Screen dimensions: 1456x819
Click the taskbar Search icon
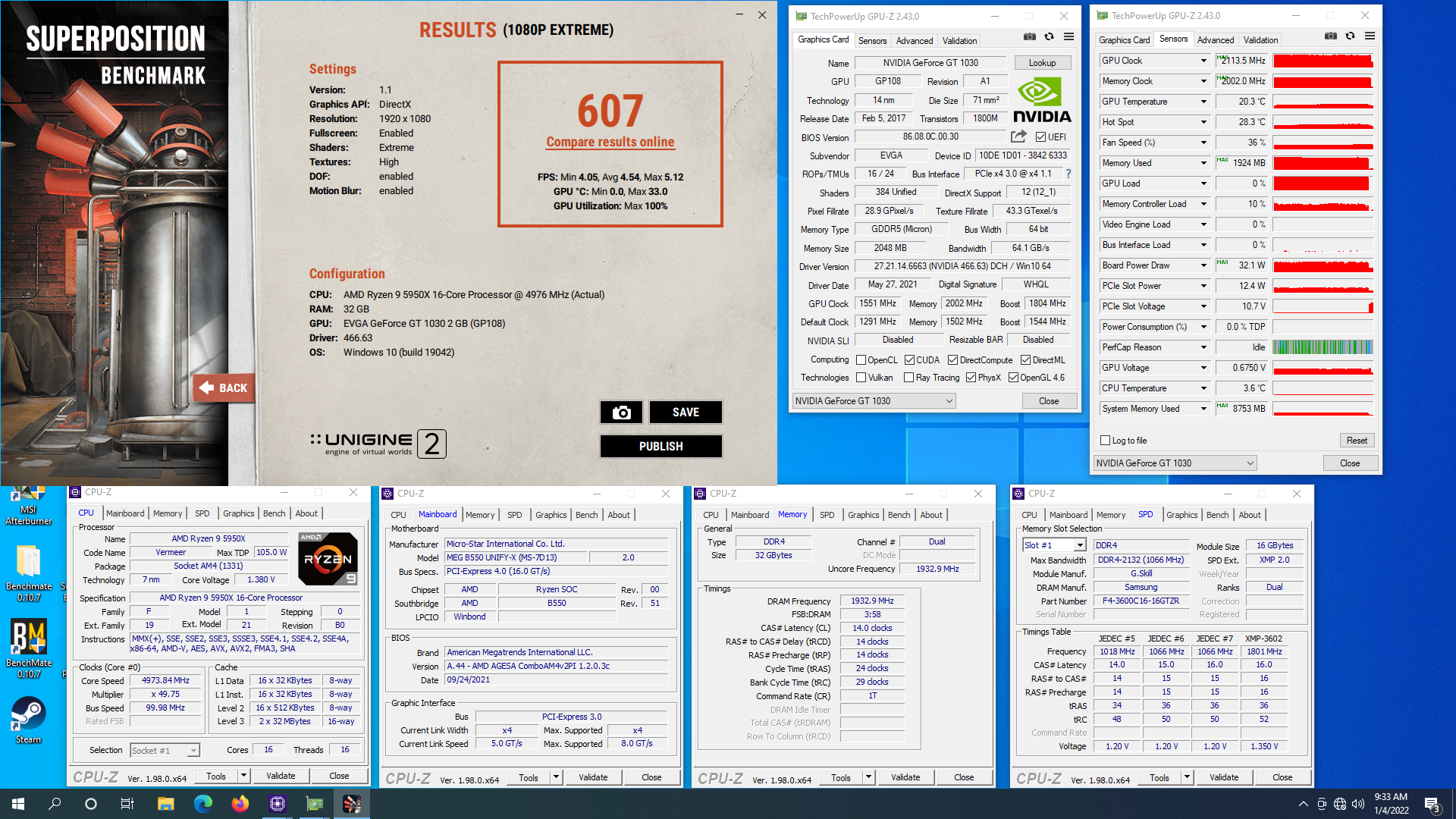55,804
